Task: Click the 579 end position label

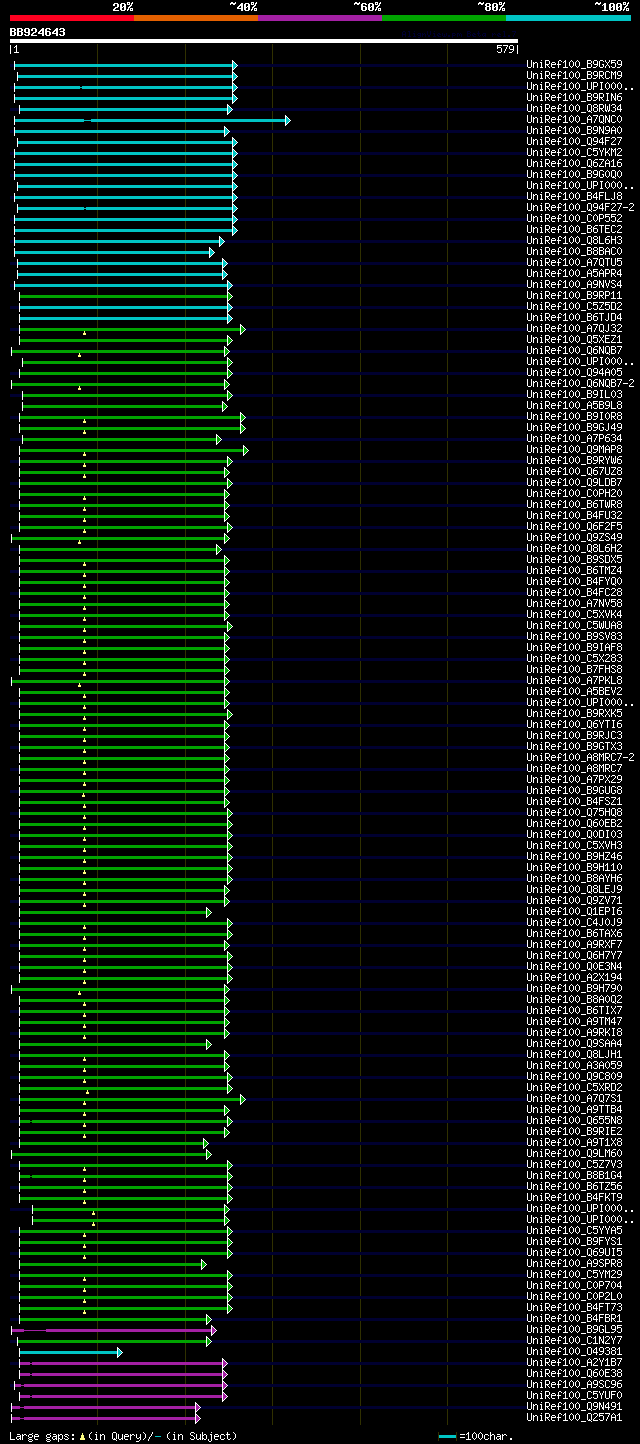Action: 505,49
